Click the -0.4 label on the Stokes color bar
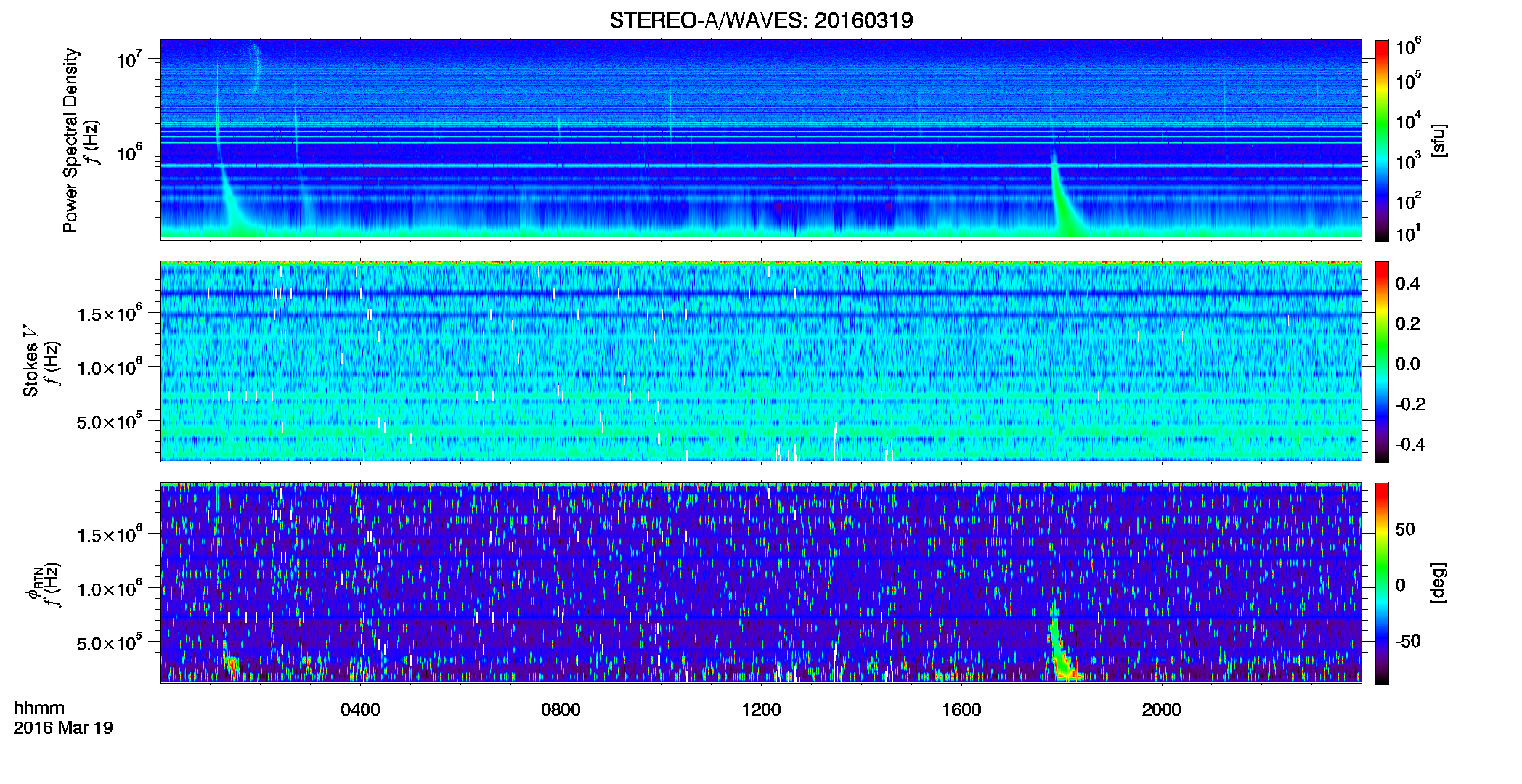 [1410, 444]
